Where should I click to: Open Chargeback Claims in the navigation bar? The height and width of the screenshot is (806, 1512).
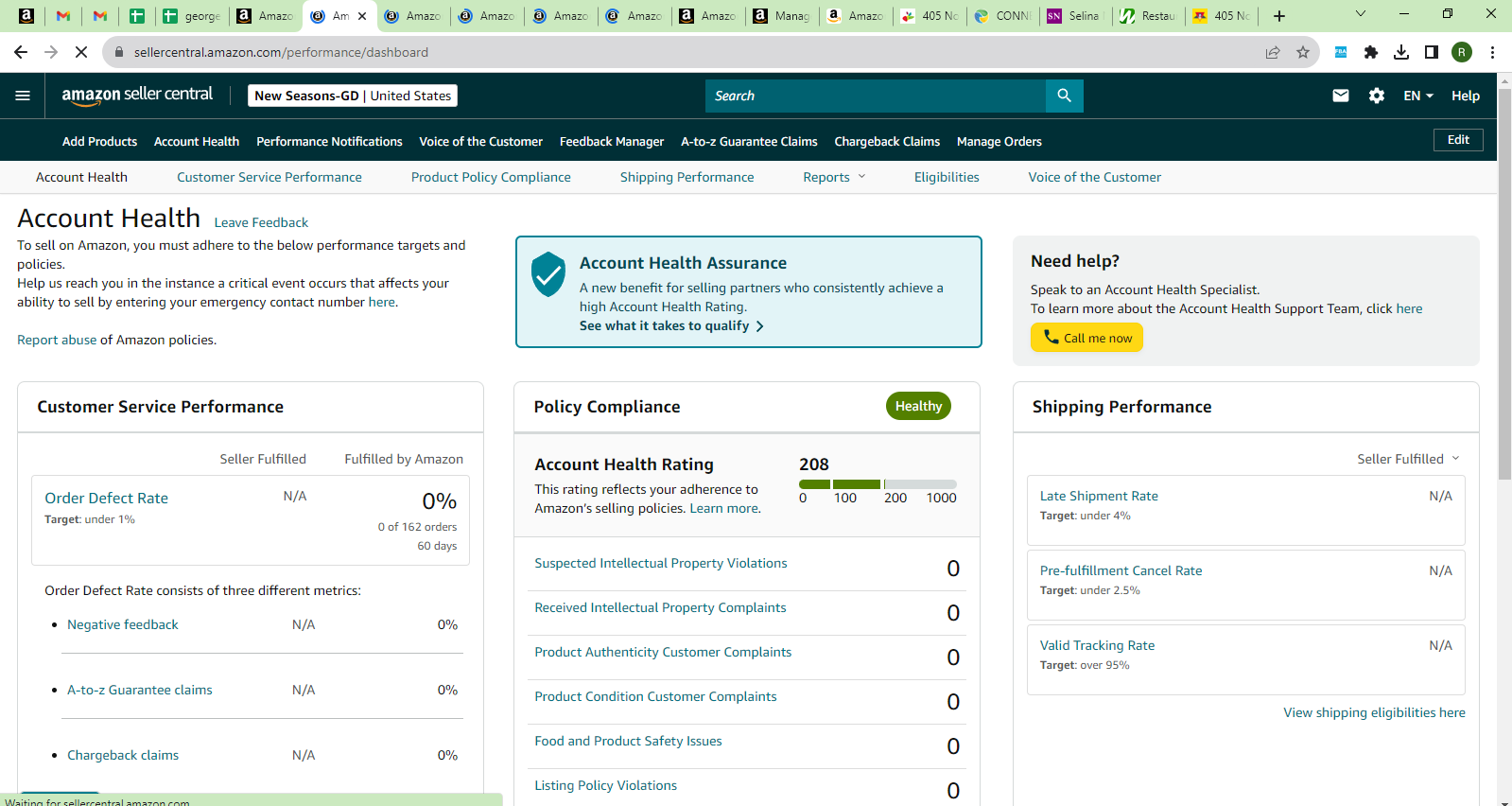[887, 141]
